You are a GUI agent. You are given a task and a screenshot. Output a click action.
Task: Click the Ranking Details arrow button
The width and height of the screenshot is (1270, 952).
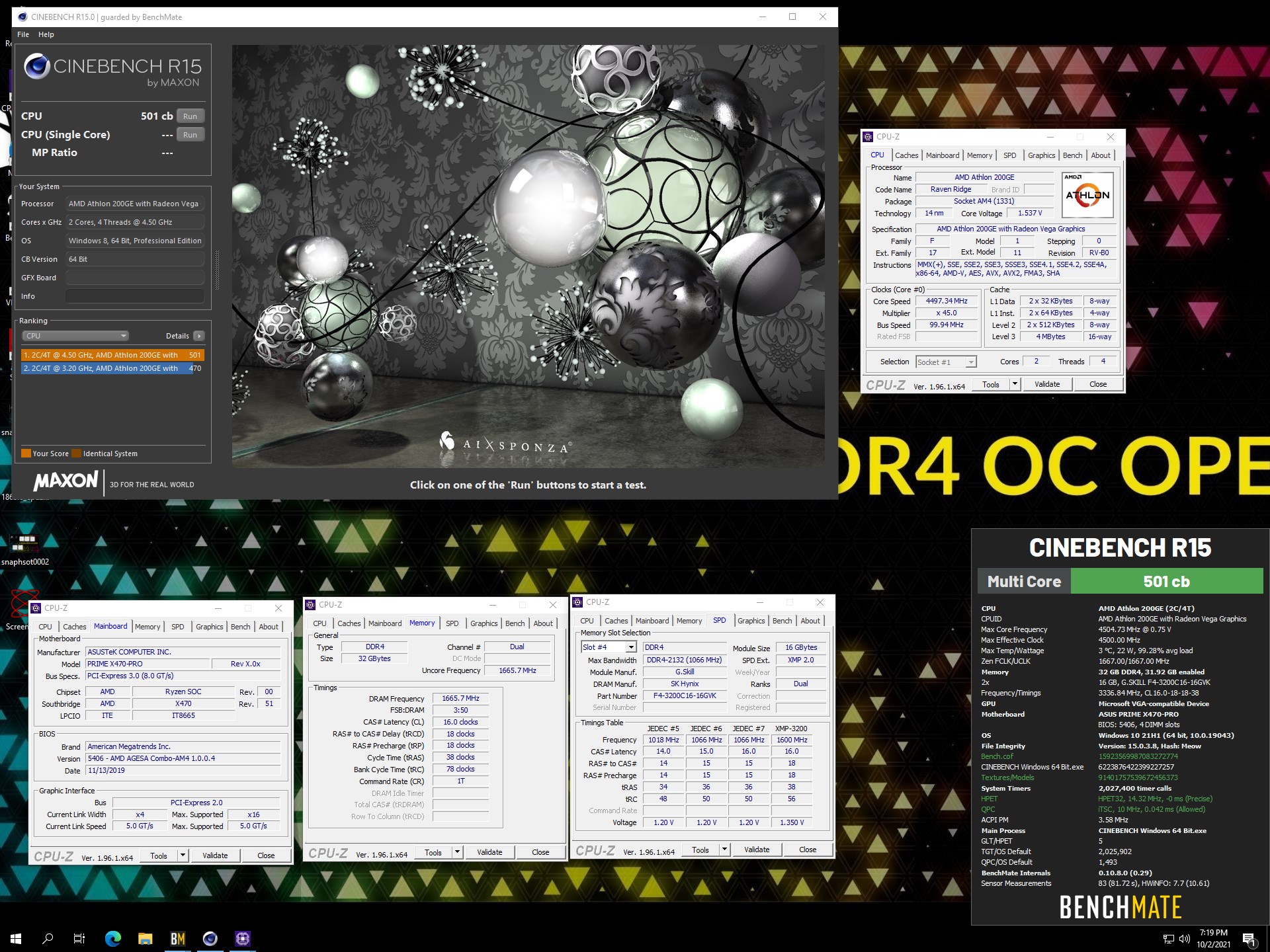click(199, 336)
